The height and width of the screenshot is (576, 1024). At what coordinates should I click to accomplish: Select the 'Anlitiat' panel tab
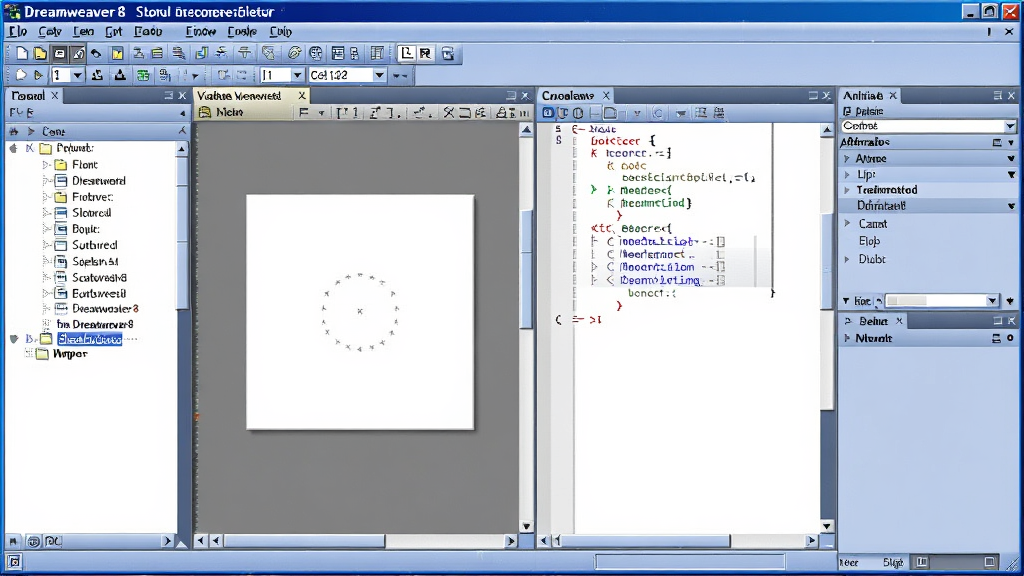863,95
